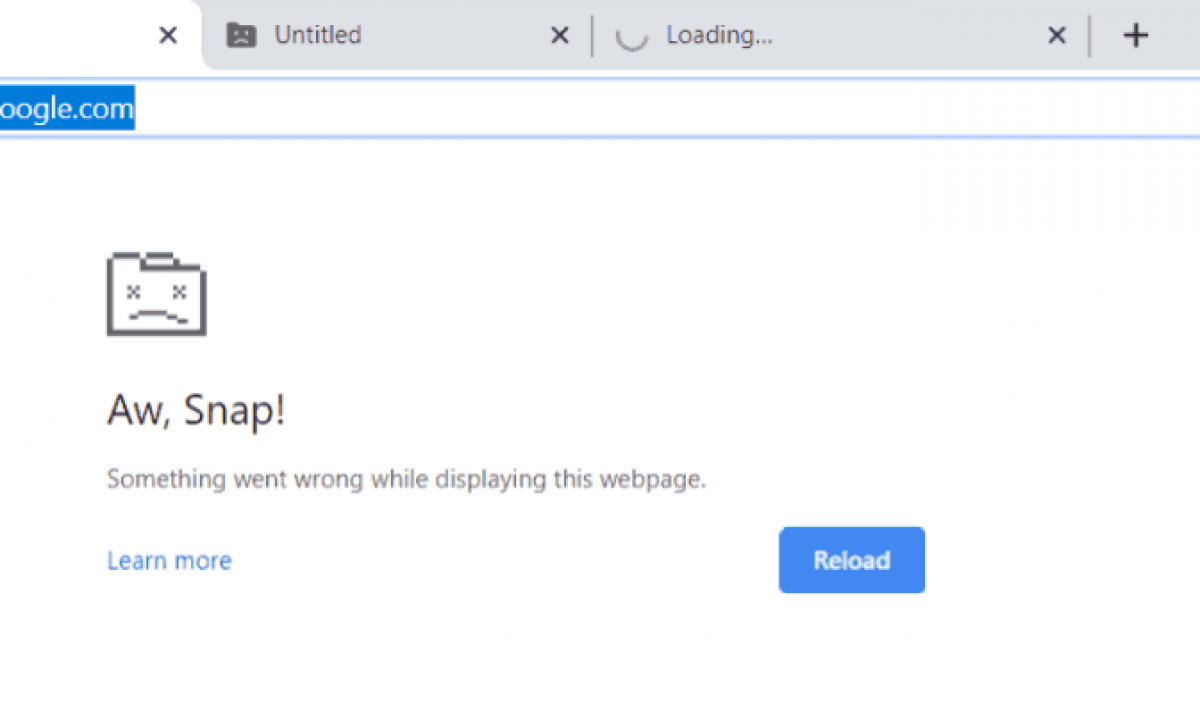Click the loading spinner on Loading tab
Screen dimensions: 1200x720
pyautogui.click(x=631, y=37)
